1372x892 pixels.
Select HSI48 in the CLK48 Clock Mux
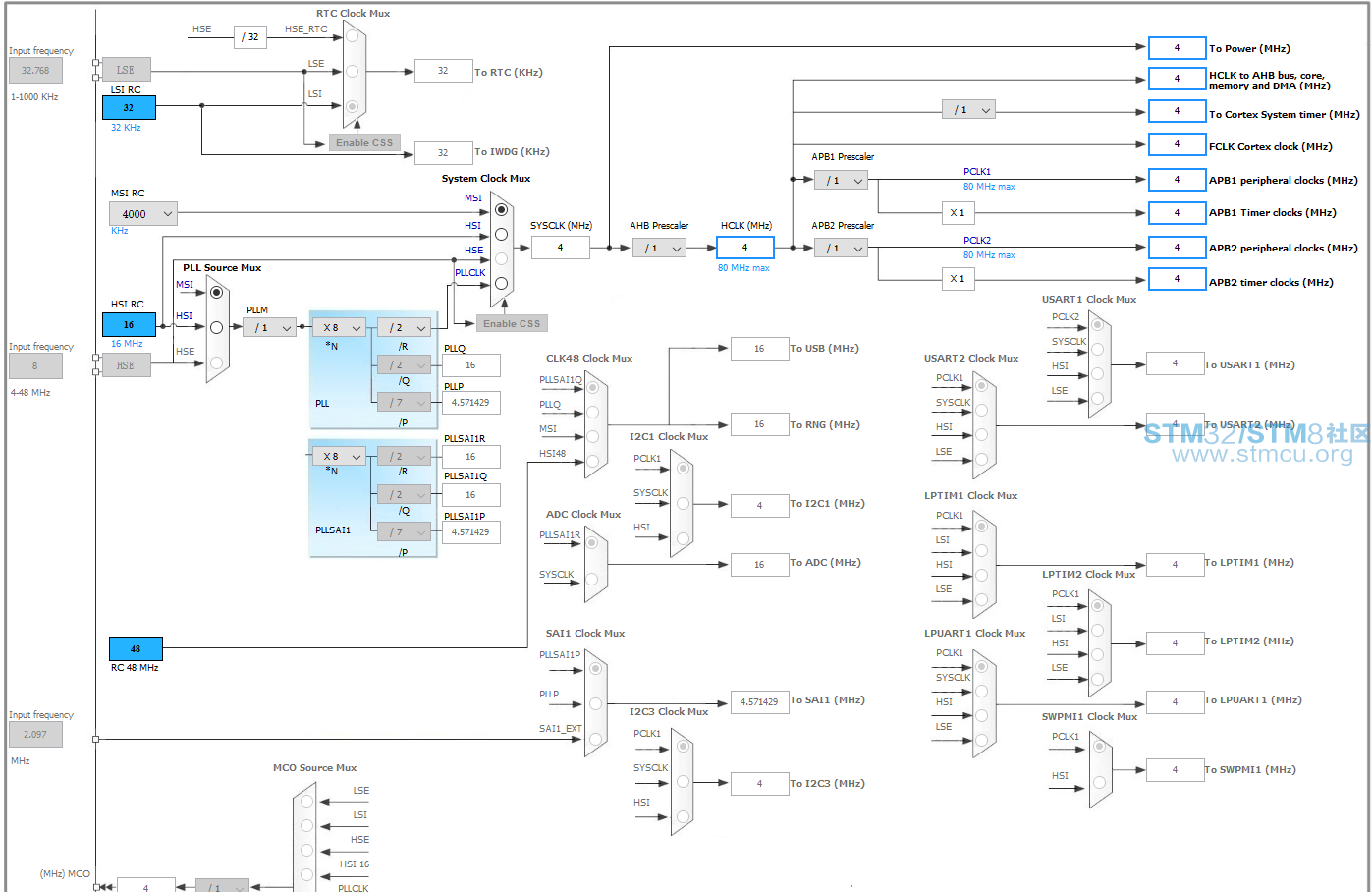point(593,462)
